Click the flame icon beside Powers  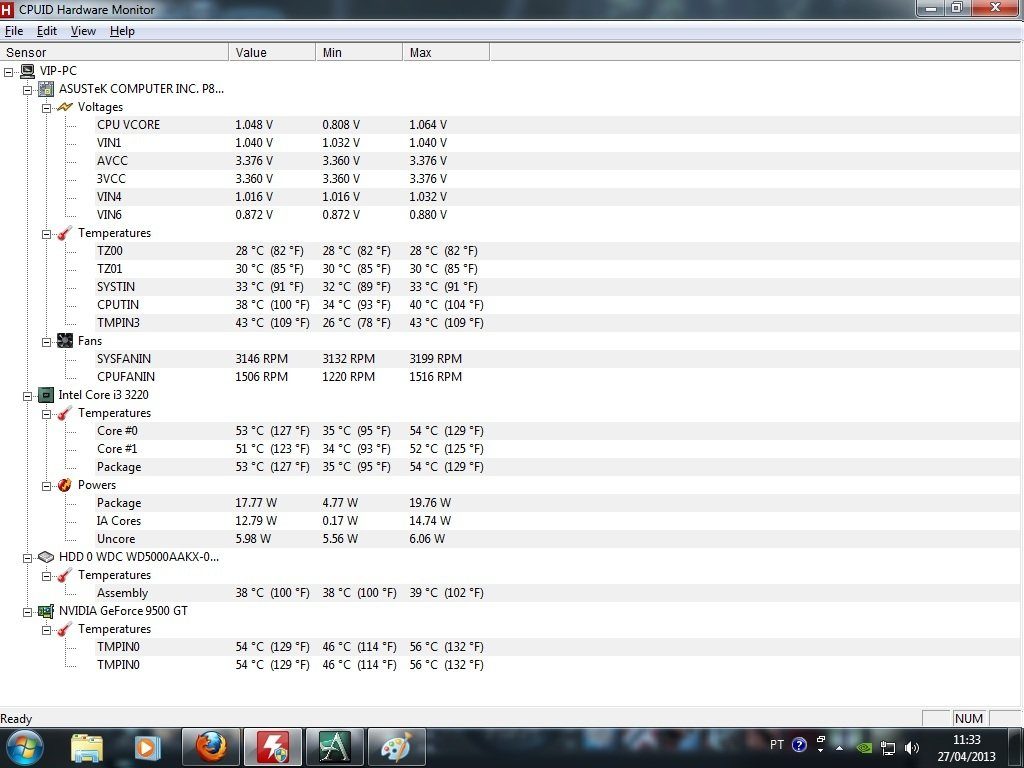65,485
